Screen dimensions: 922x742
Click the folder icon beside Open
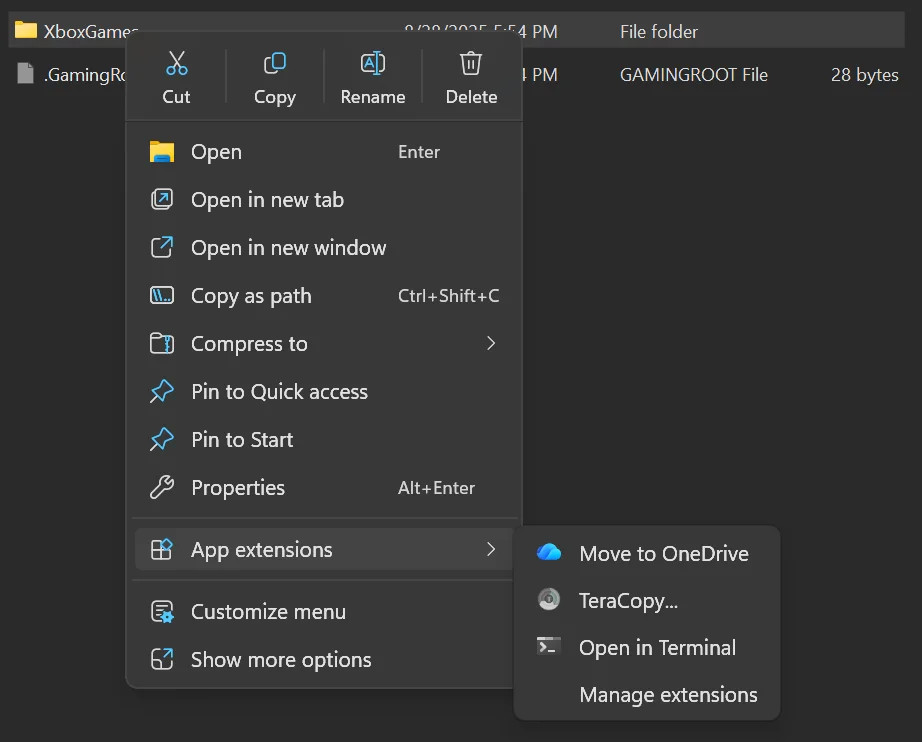coord(162,152)
